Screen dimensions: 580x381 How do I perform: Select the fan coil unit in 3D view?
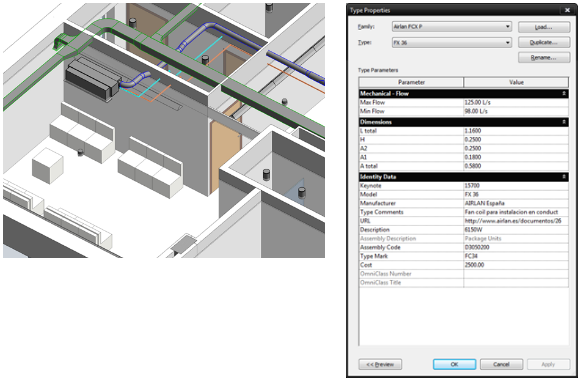point(92,79)
